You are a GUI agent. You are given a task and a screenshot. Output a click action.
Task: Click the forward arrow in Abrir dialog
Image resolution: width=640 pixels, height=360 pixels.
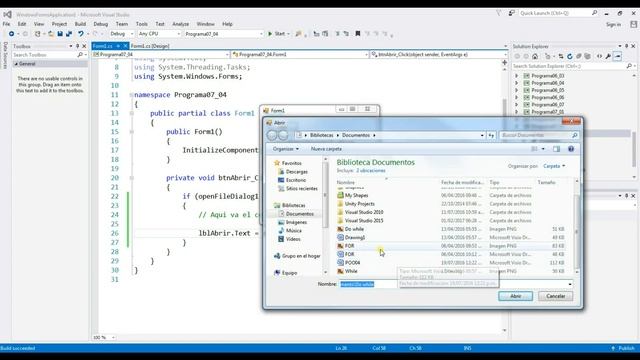pyautogui.click(x=283, y=135)
